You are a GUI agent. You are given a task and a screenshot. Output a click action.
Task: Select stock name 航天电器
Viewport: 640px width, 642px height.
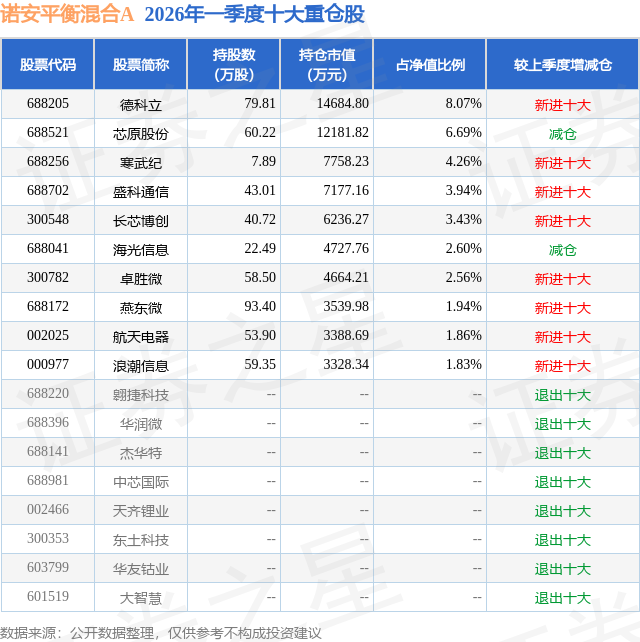[141, 337]
